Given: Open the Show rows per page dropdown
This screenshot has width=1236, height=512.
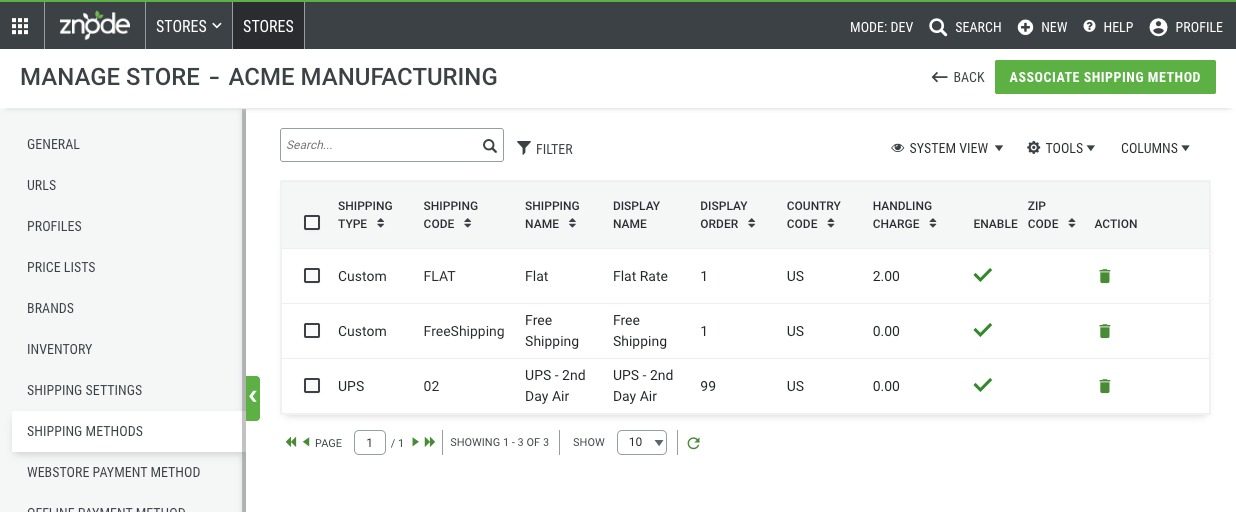Looking at the screenshot, I should click(642, 442).
